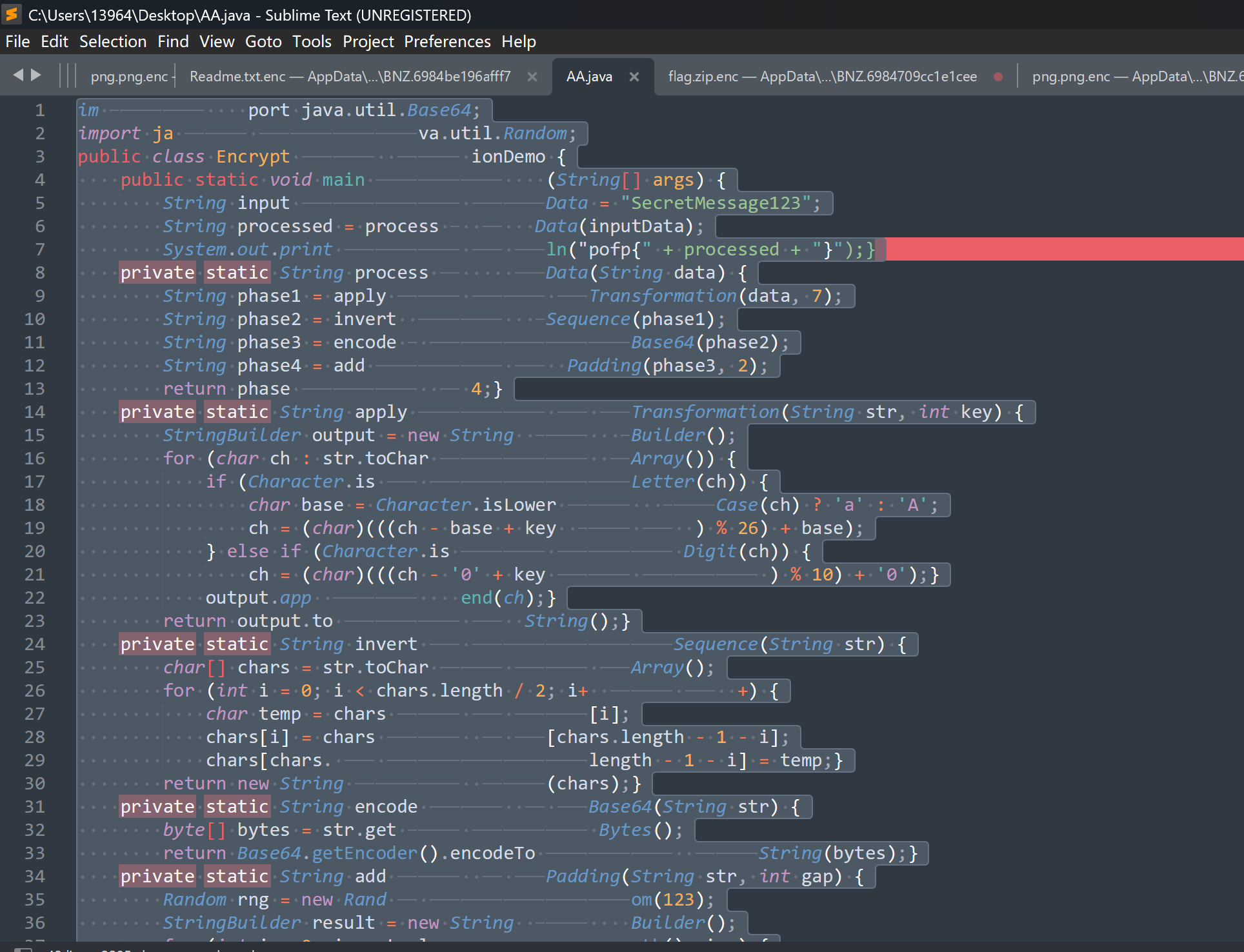Screen dimensions: 1244x952
Task: Click the Sublime Text logo in title bar
Action: click(12, 14)
